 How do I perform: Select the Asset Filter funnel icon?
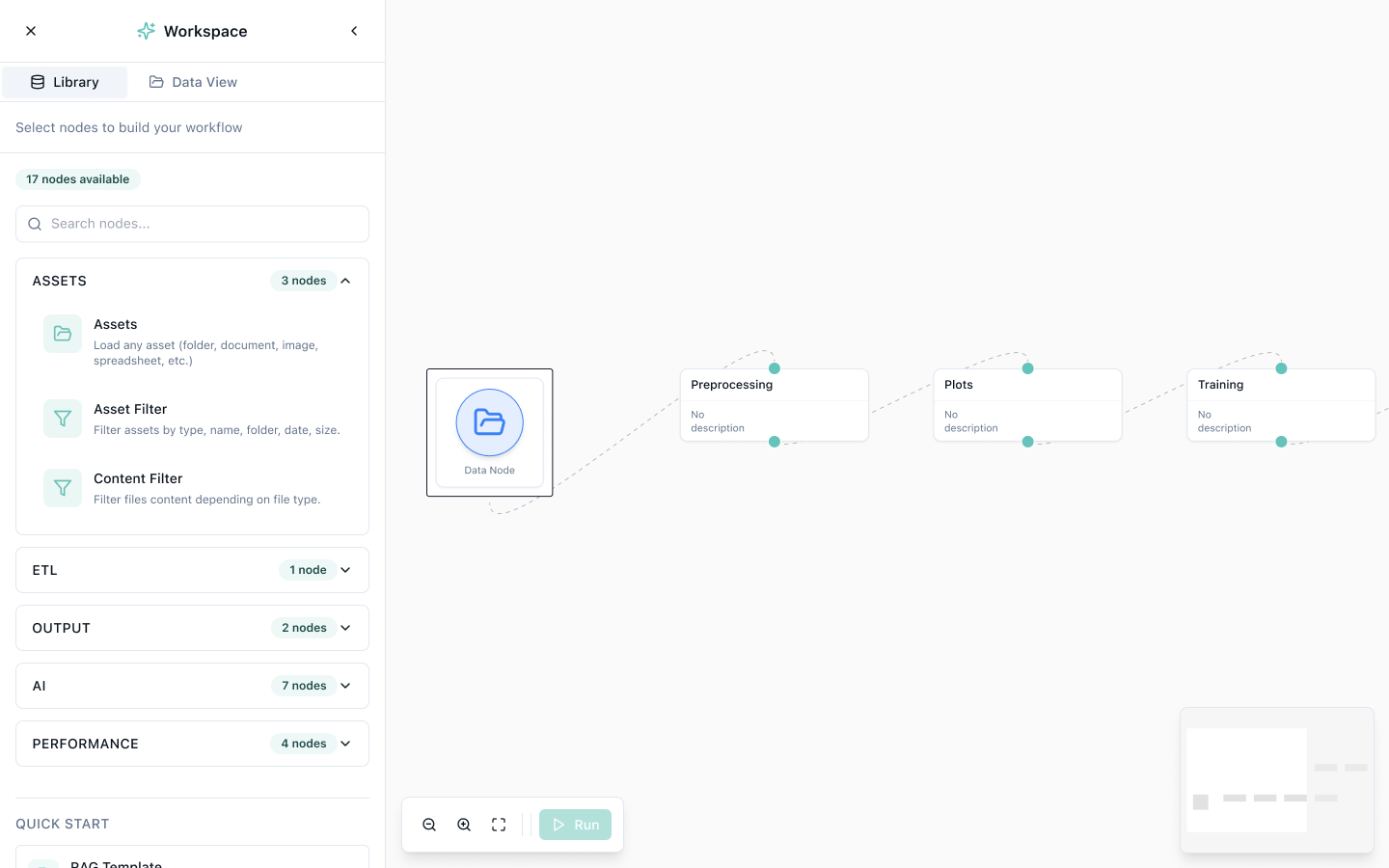point(63,419)
